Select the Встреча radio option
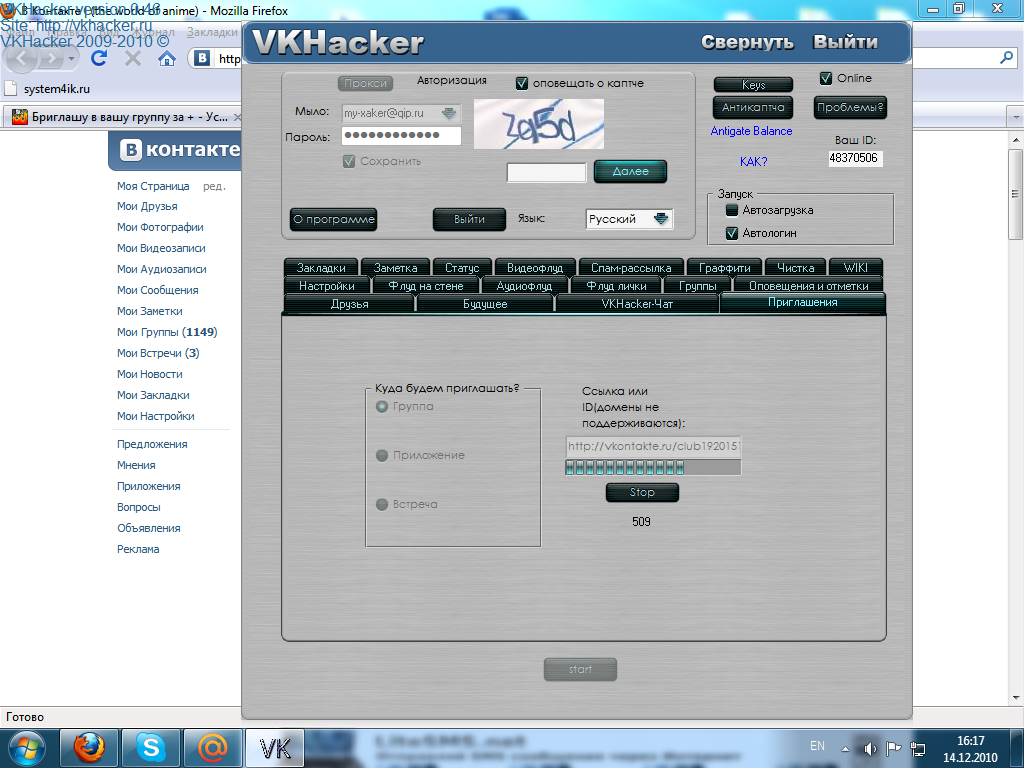 click(382, 504)
